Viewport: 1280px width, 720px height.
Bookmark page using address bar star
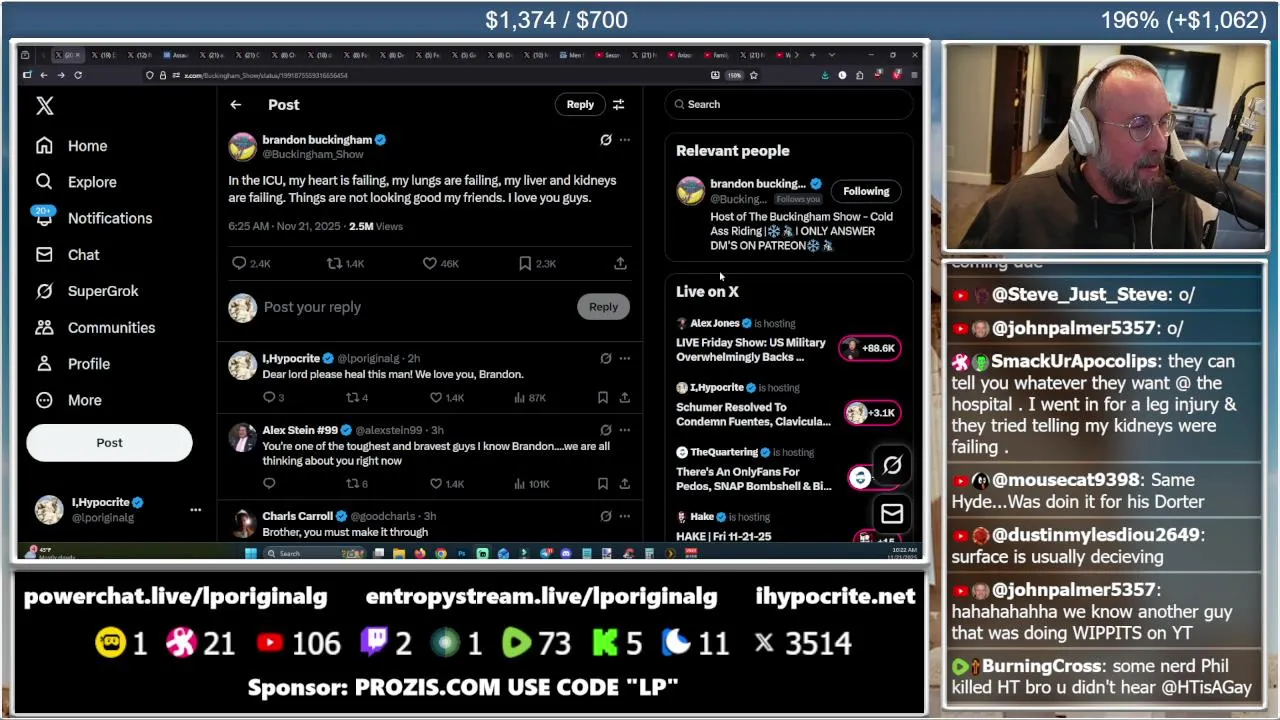click(x=754, y=75)
